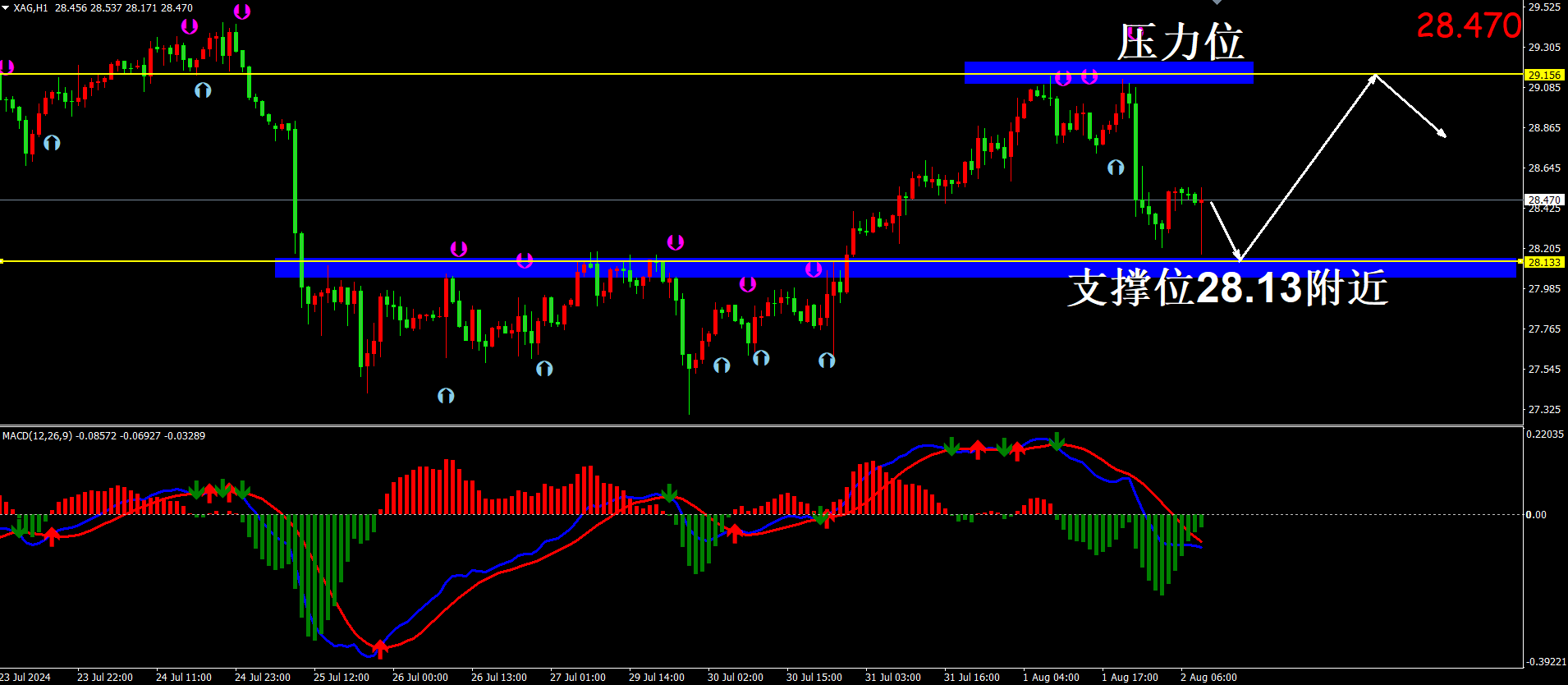Click the lowest cyan up-arrow signal near 26 Jul
1568x685 pixels.
(446, 395)
